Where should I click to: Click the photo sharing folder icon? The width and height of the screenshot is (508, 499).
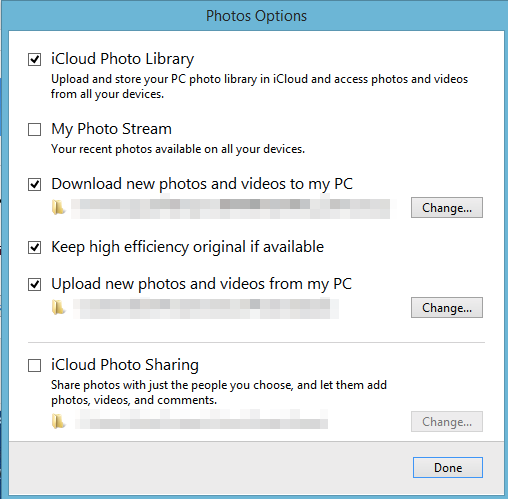pyautogui.click(x=58, y=421)
